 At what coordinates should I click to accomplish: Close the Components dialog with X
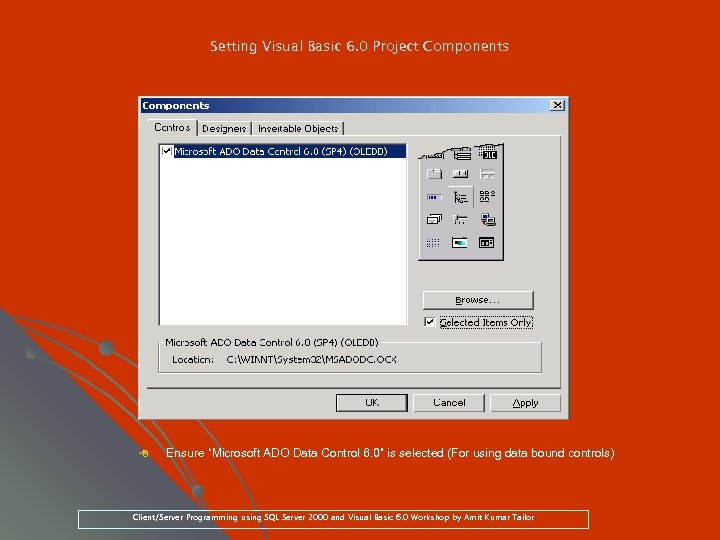point(557,105)
